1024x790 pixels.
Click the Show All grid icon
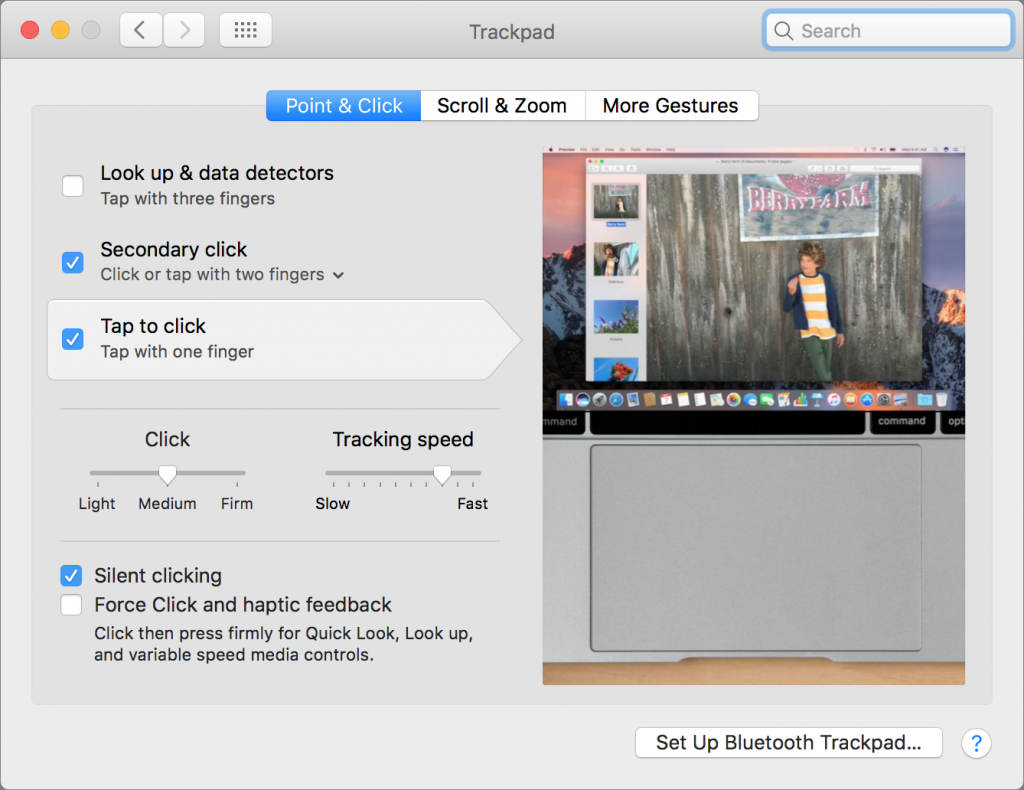(245, 29)
